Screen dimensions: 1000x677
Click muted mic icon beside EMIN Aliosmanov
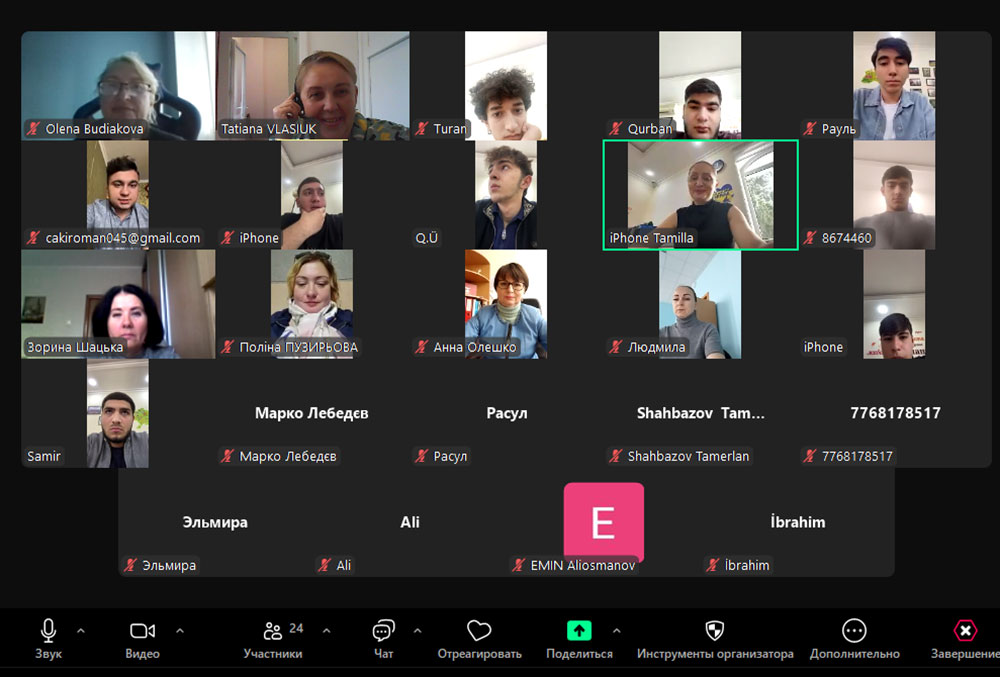[518, 565]
